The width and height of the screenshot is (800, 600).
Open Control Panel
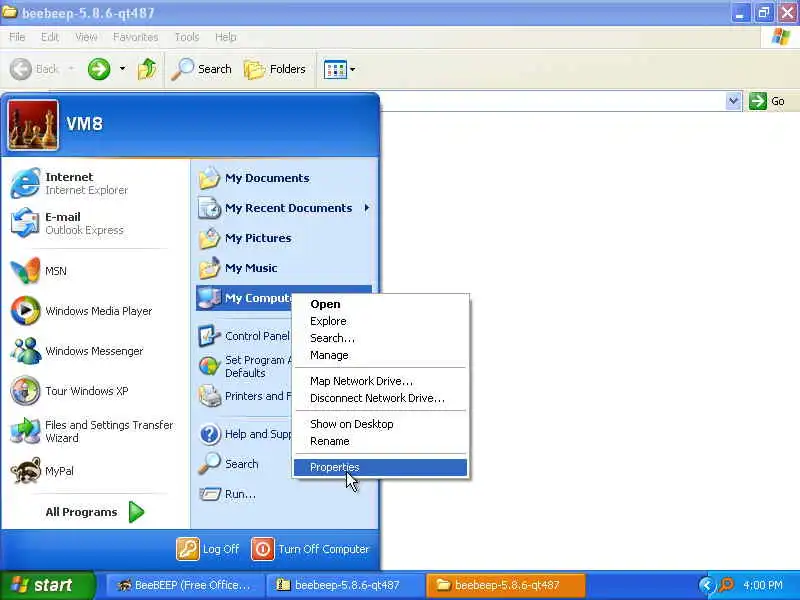point(244,336)
